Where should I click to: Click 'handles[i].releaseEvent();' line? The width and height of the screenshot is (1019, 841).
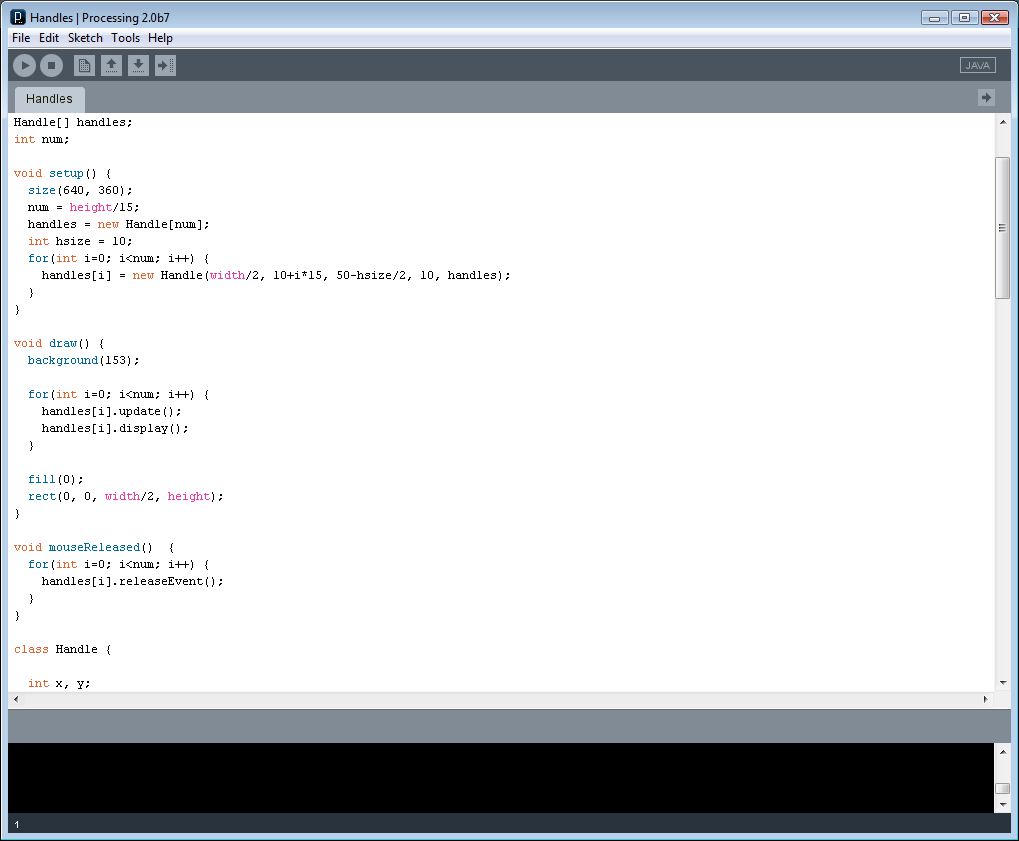(x=133, y=582)
